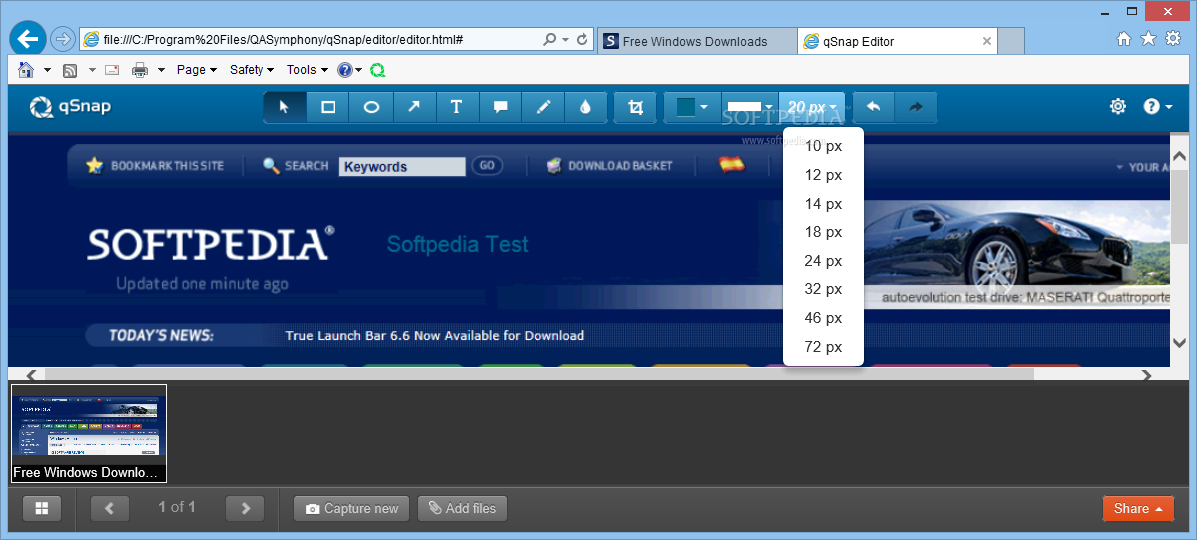1197x540 pixels.
Task: Select the arrow drawing tool
Action: tap(414, 107)
